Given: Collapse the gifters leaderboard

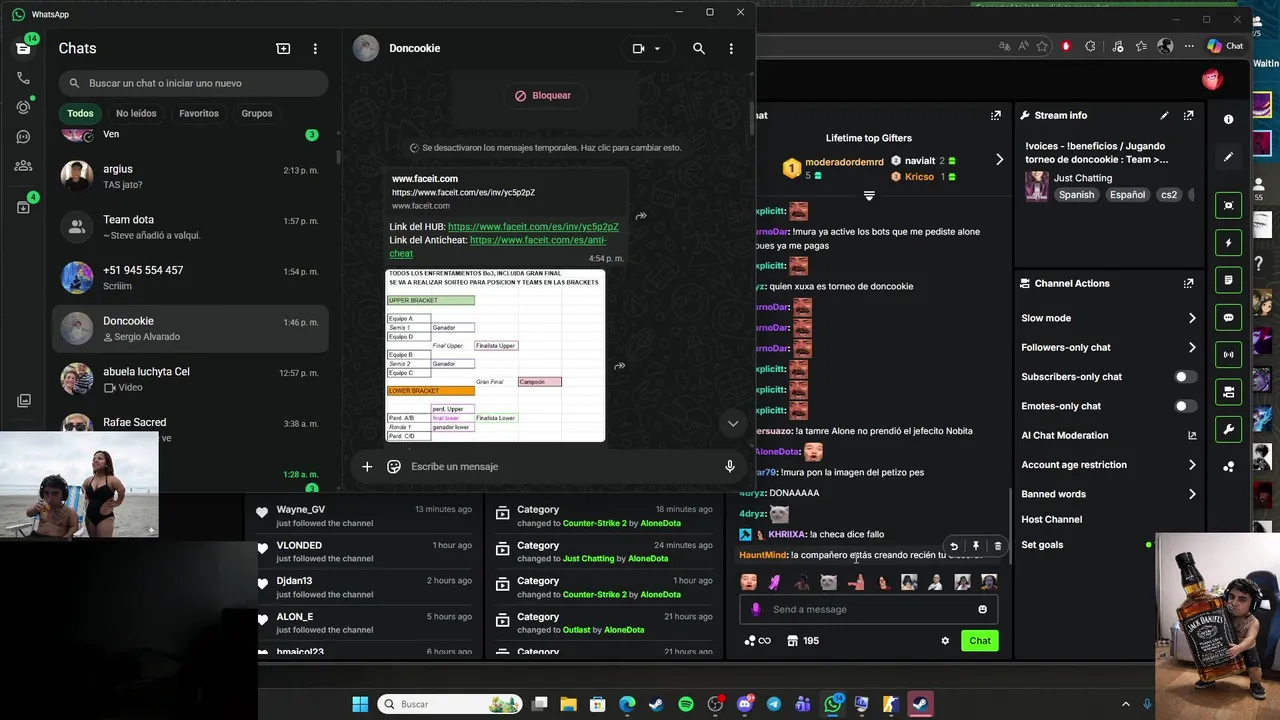Looking at the screenshot, I should tap(869, 195).
